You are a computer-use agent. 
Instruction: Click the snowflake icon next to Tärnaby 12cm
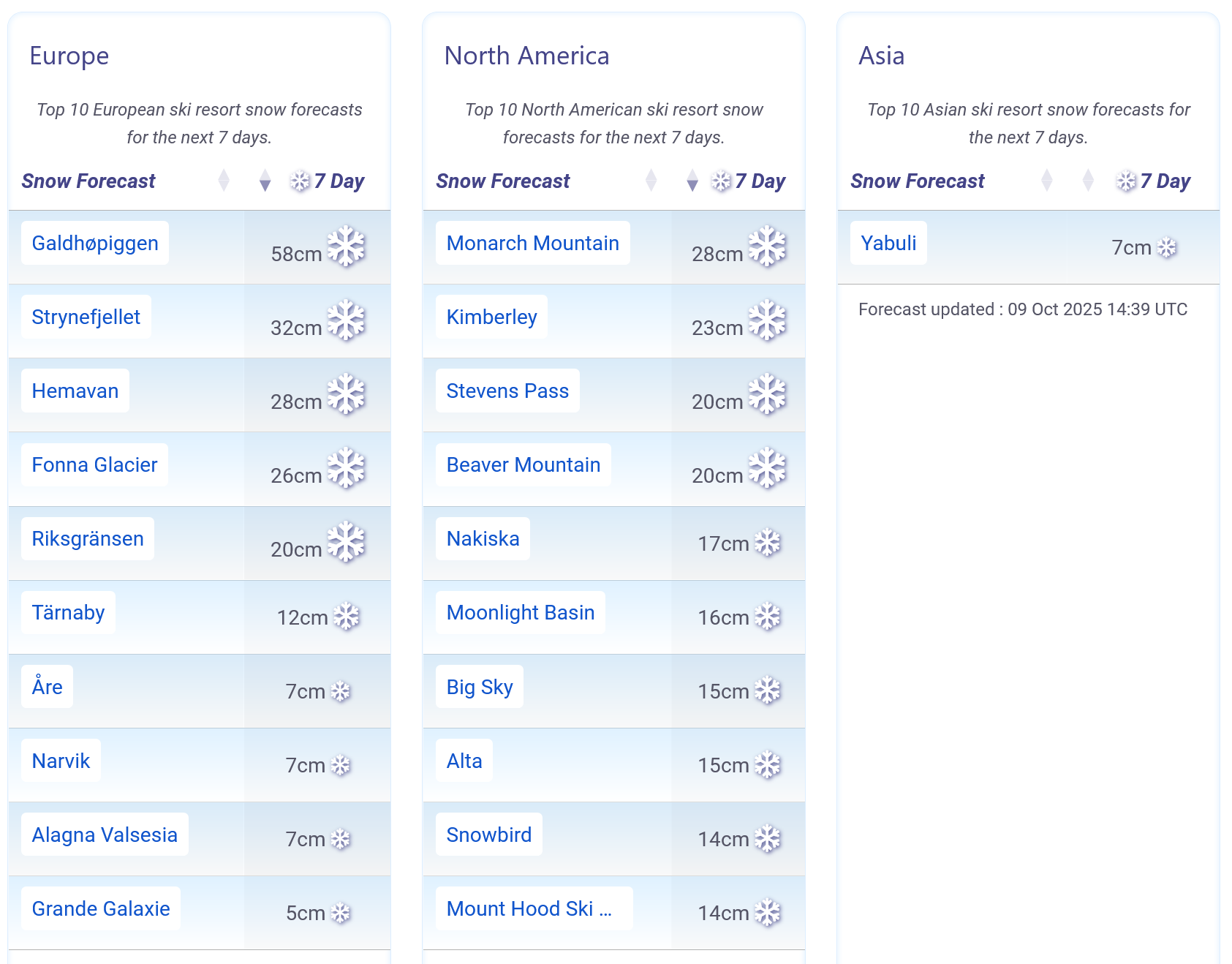pos(347,617)
